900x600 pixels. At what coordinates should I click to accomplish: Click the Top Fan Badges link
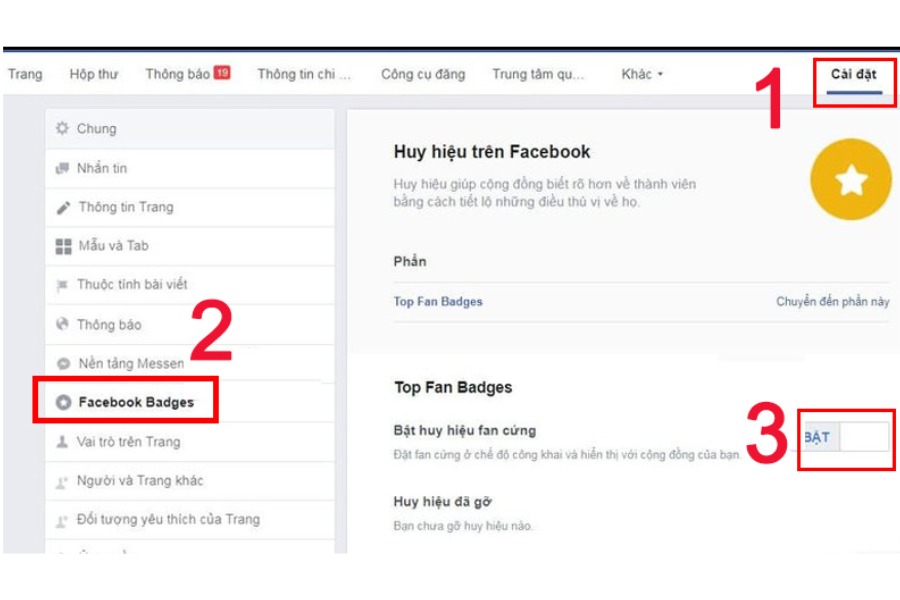[438, 301]
